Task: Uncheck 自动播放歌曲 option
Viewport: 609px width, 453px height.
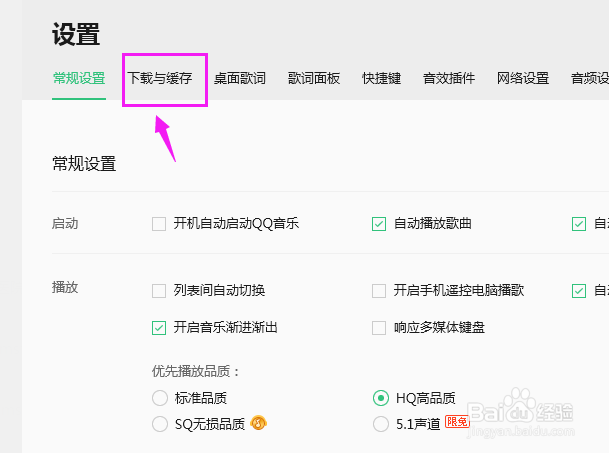Action: coord(379,224)
